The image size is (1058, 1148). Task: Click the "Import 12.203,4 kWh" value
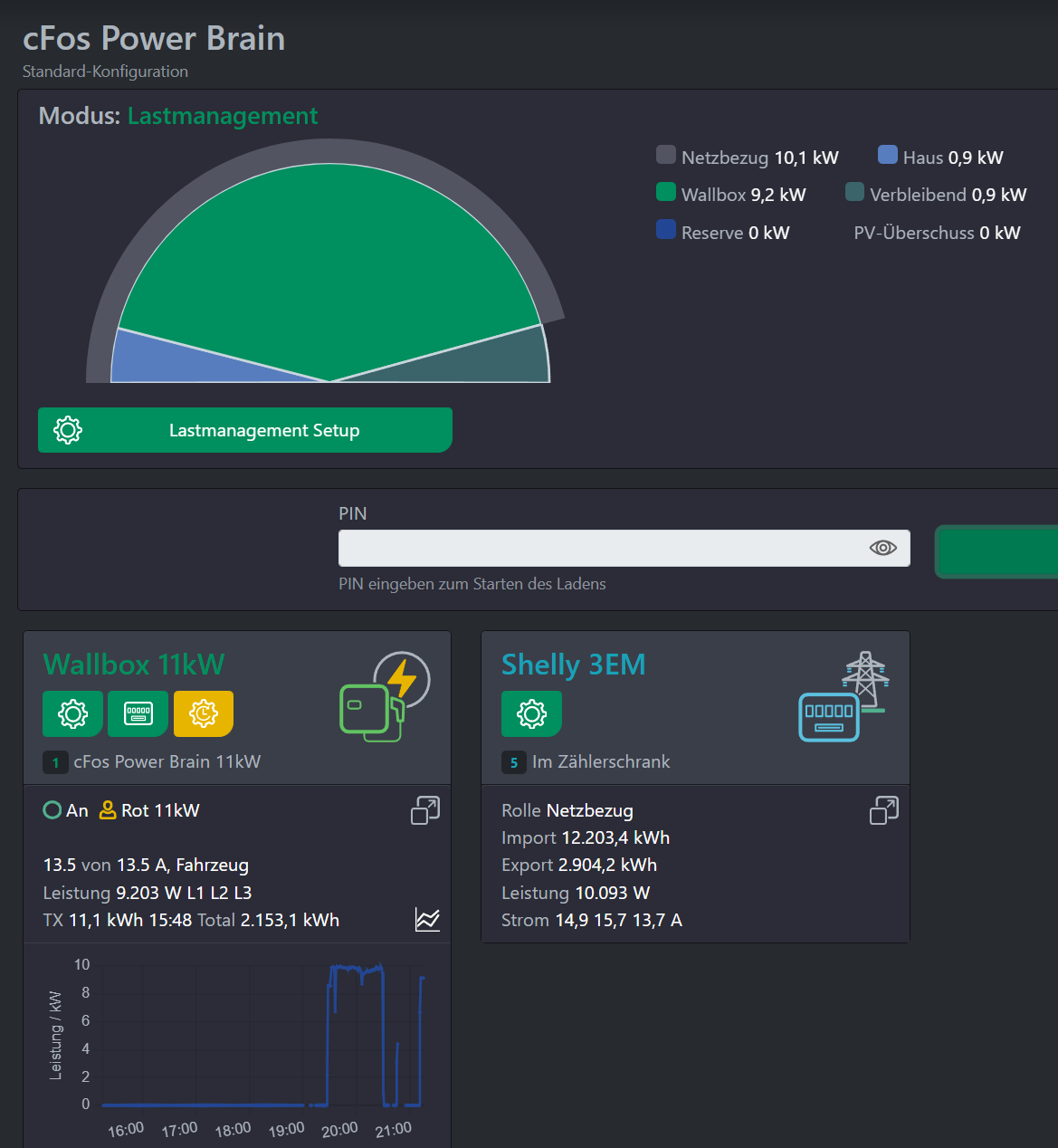click(586, 837)
